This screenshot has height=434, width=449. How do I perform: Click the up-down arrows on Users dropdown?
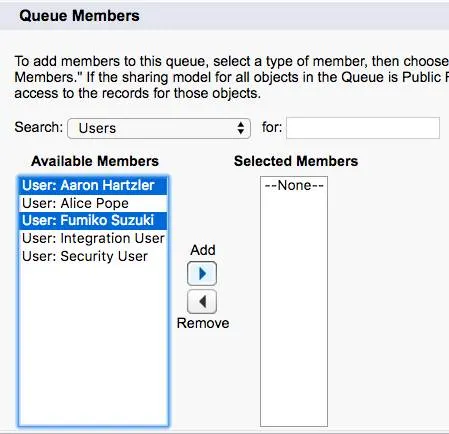[x=241, y=128]
